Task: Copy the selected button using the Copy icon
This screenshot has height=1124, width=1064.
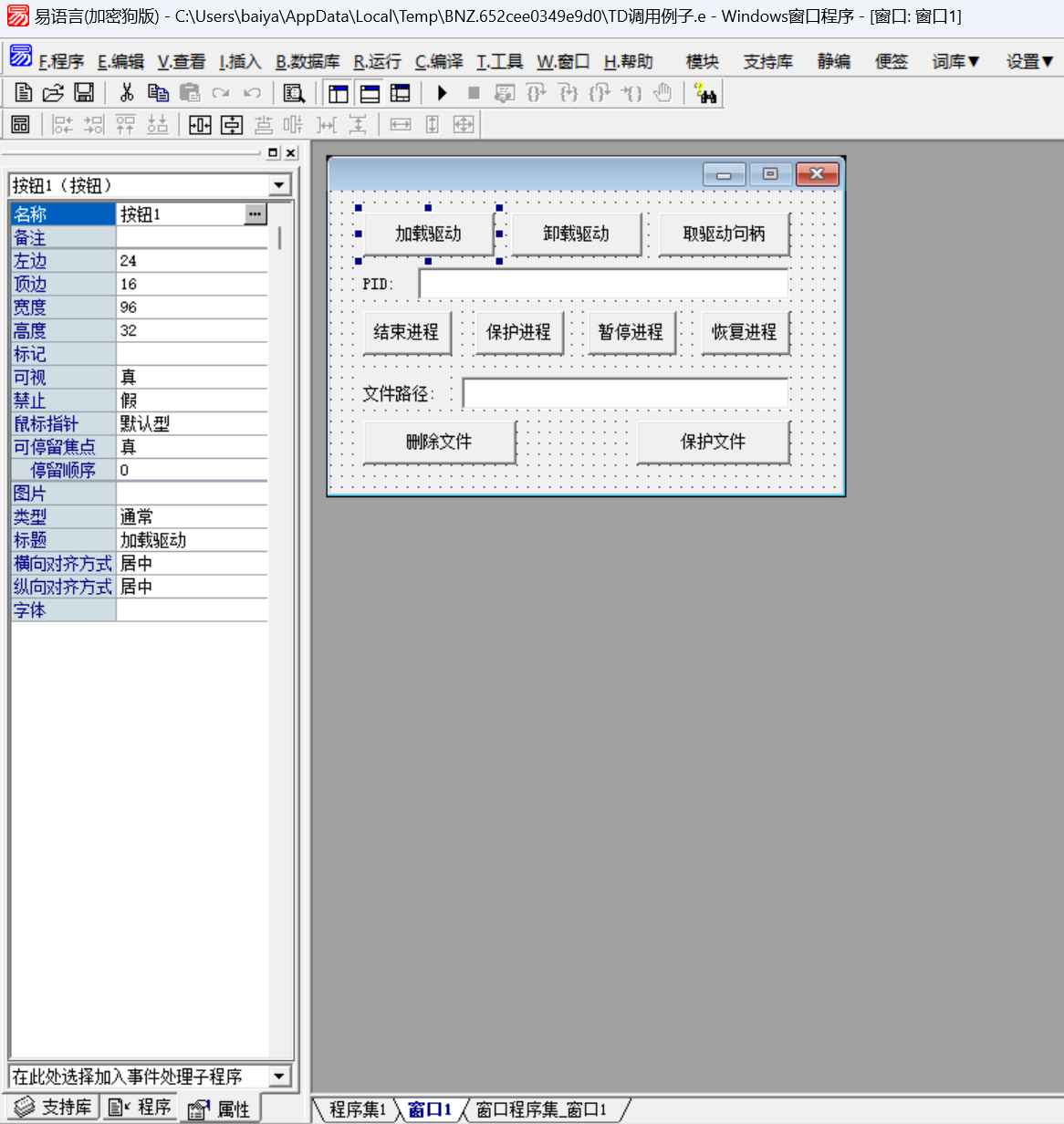Action: pos(158,92)
